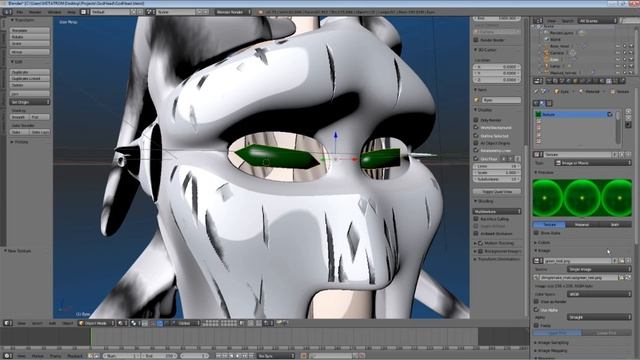Screen dimensions: 640x360
Task: Switch preview to Texture tab
Action: click(x=549, y=224)
